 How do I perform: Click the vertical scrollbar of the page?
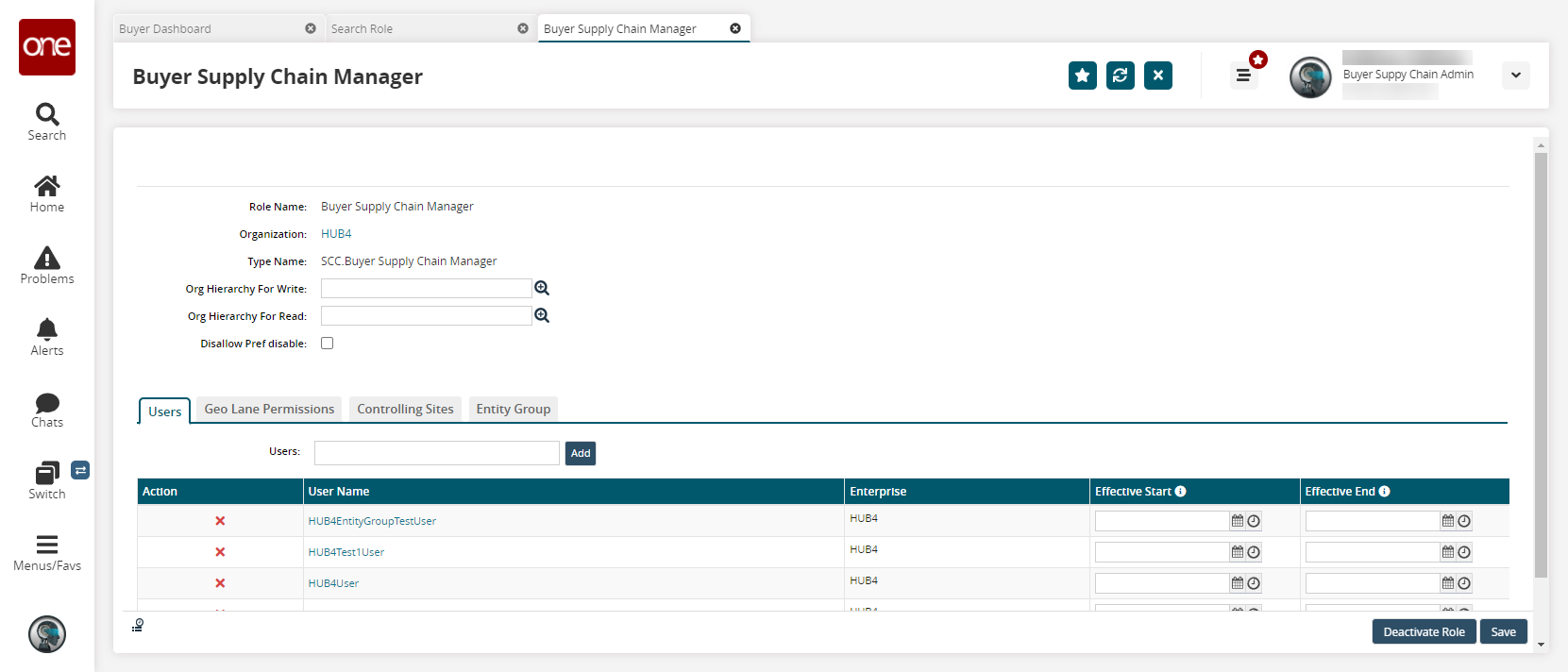[1541, 364]
